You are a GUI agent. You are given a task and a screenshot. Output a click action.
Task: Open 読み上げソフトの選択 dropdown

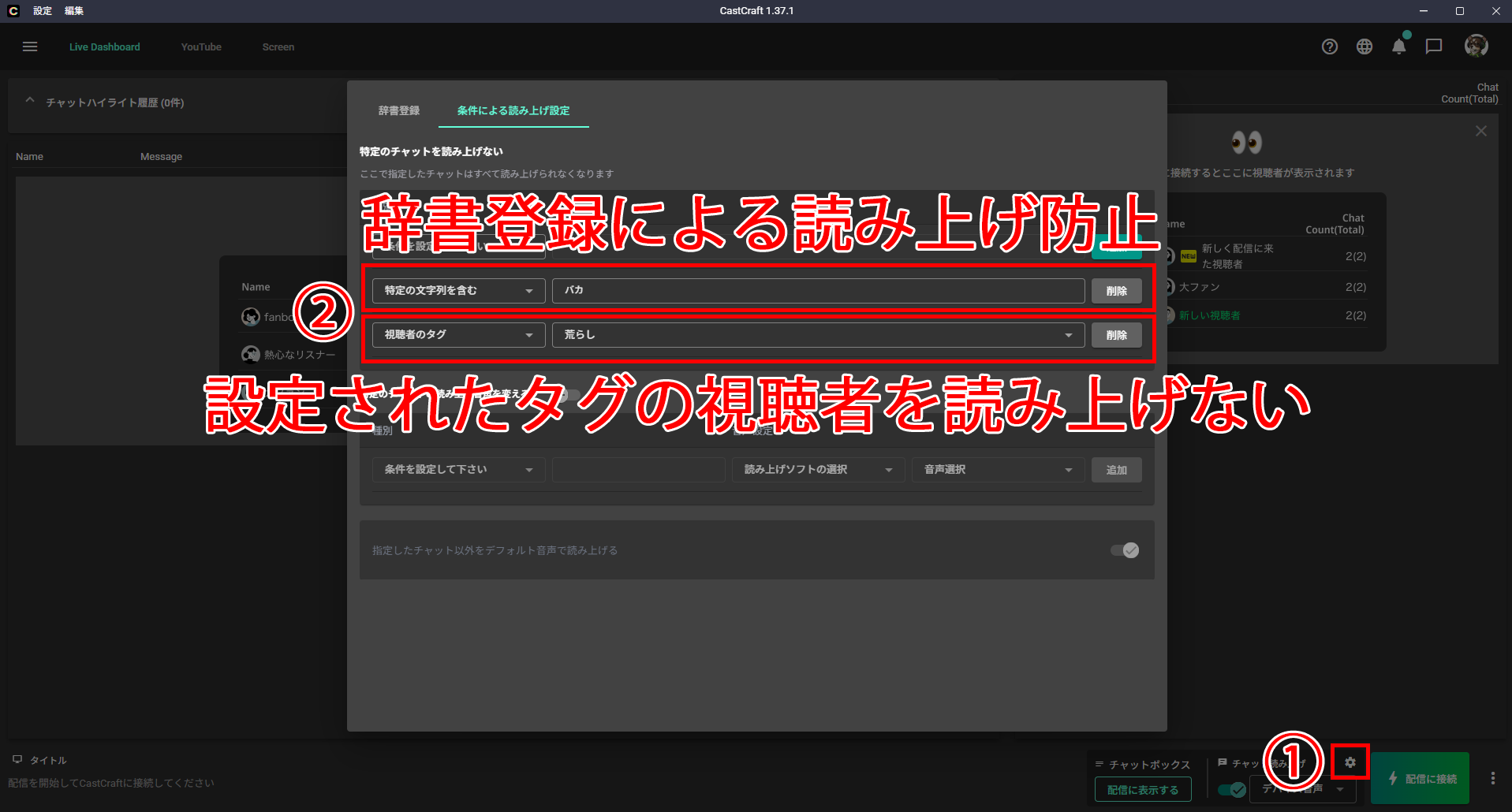coord(819,470)
